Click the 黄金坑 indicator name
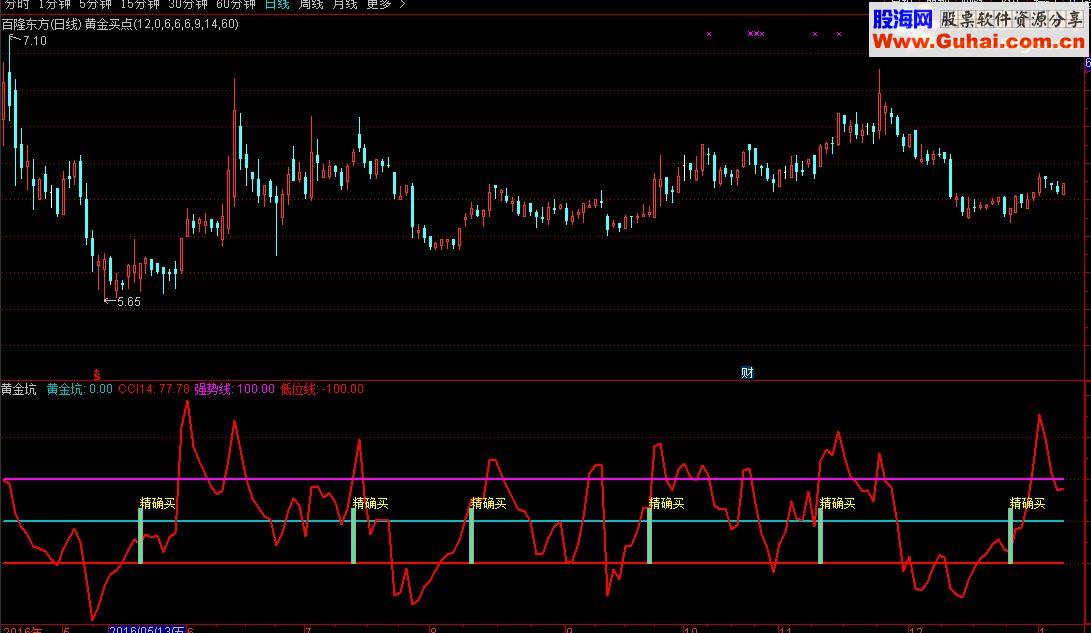Image resolution: width=1091 pixels, height=633 pixels. (x=19, y=390)
